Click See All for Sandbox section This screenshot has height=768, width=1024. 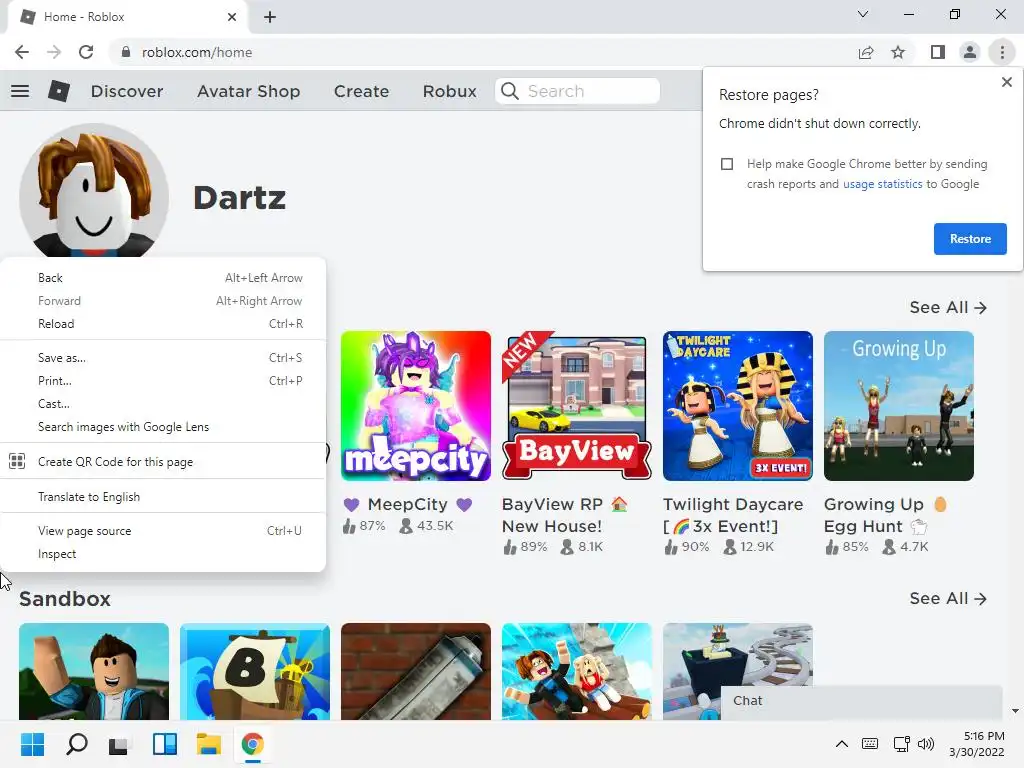pos(948,598)
